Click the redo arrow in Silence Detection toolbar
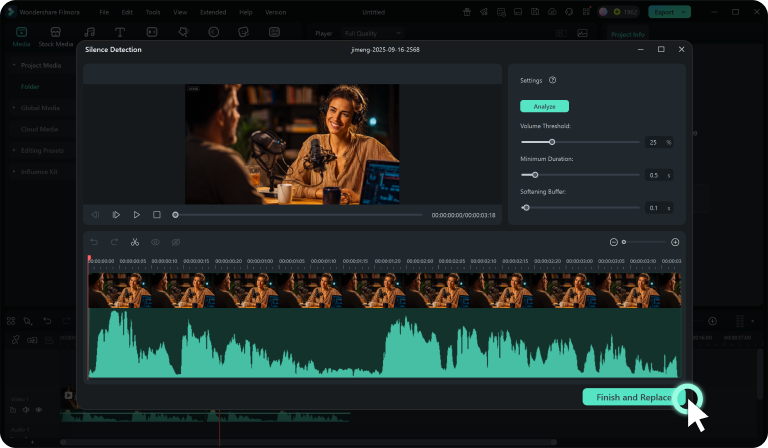Image resolution: width=768 pixels, height=448 pixels. [x=114, y=242]
